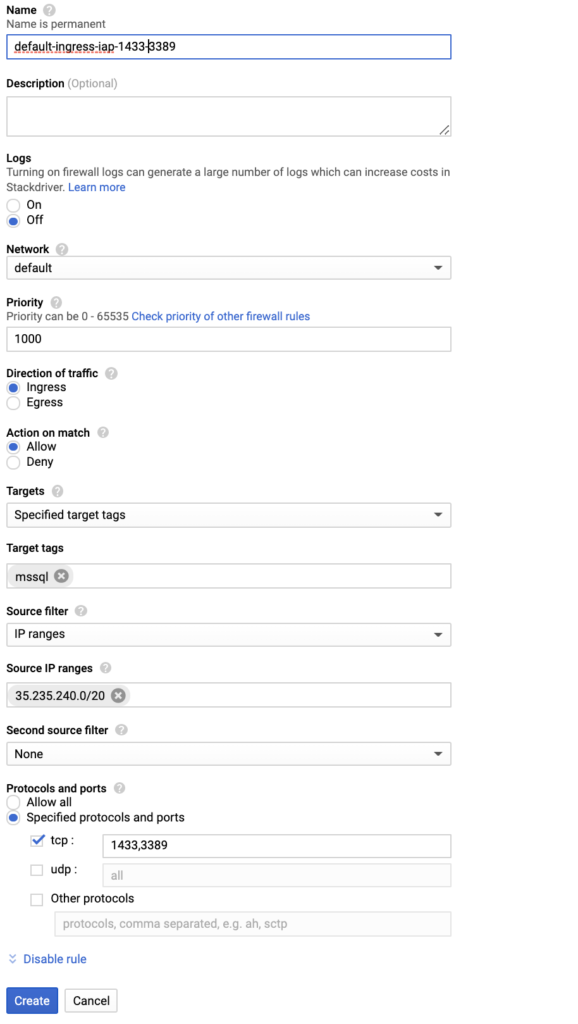
Task: Open the Network dropdown showing default
Action: point(229,268)
